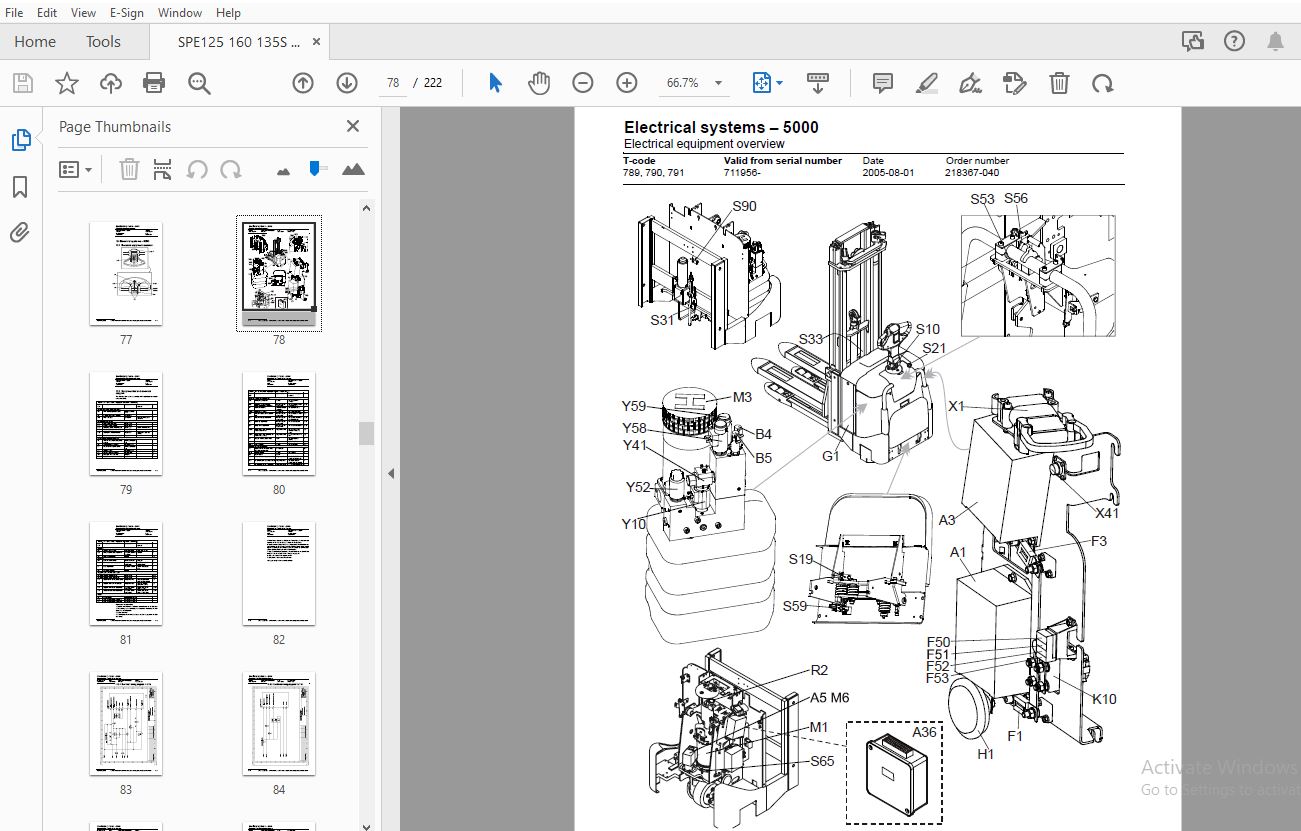This screenshot has height=831, width=1301.
Task: Delete thumbnail pages with the panel trash icon
Action: (129, 169)
